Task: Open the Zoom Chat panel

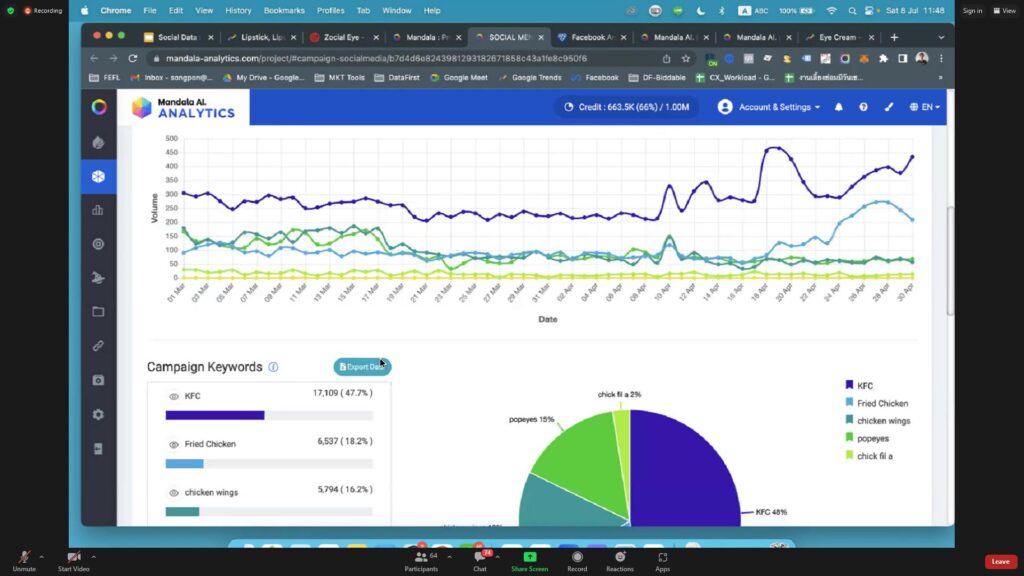Action: tap(480, 560)
